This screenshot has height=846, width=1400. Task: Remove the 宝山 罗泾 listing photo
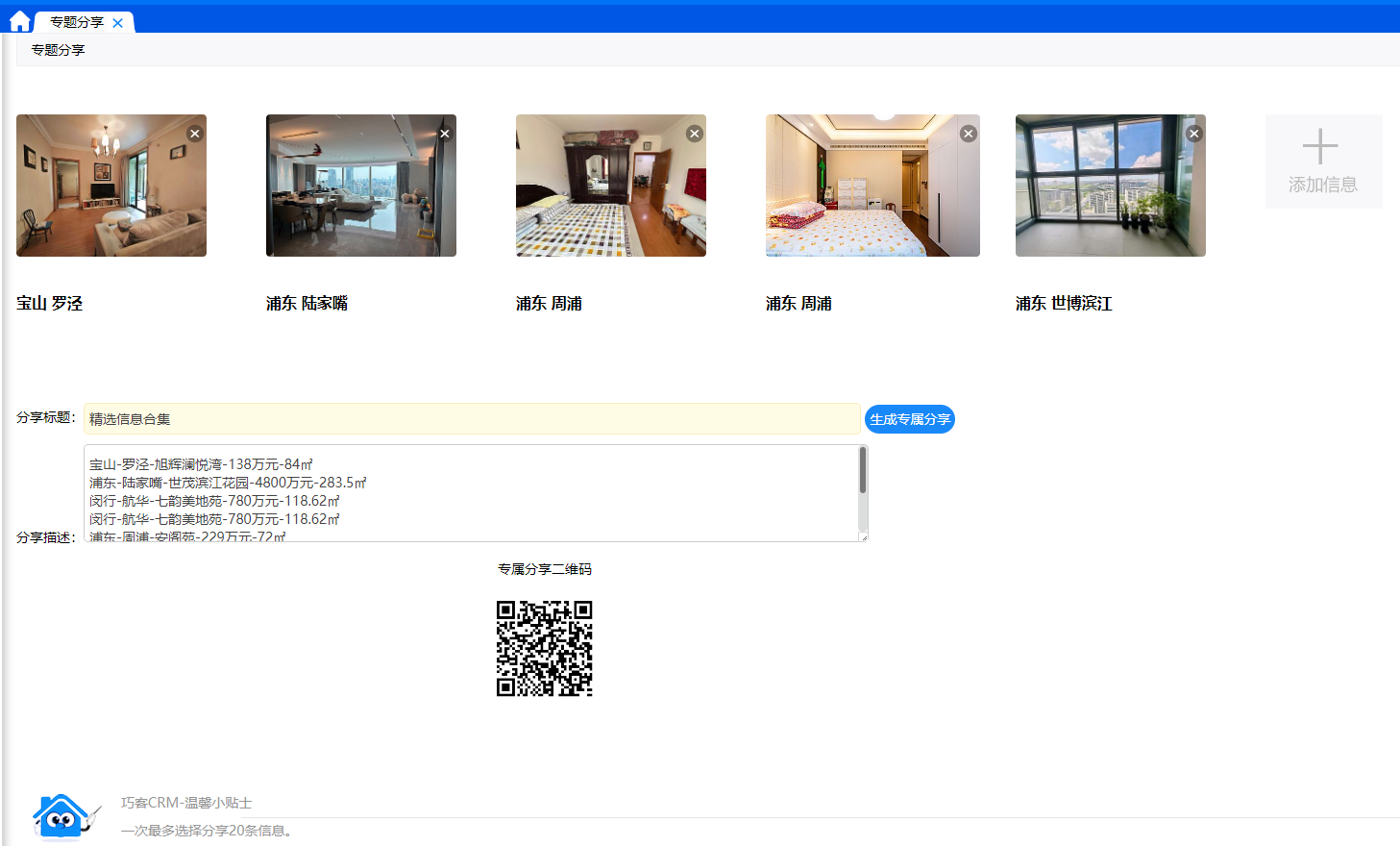pyautogui.click(x=195, y=134)
